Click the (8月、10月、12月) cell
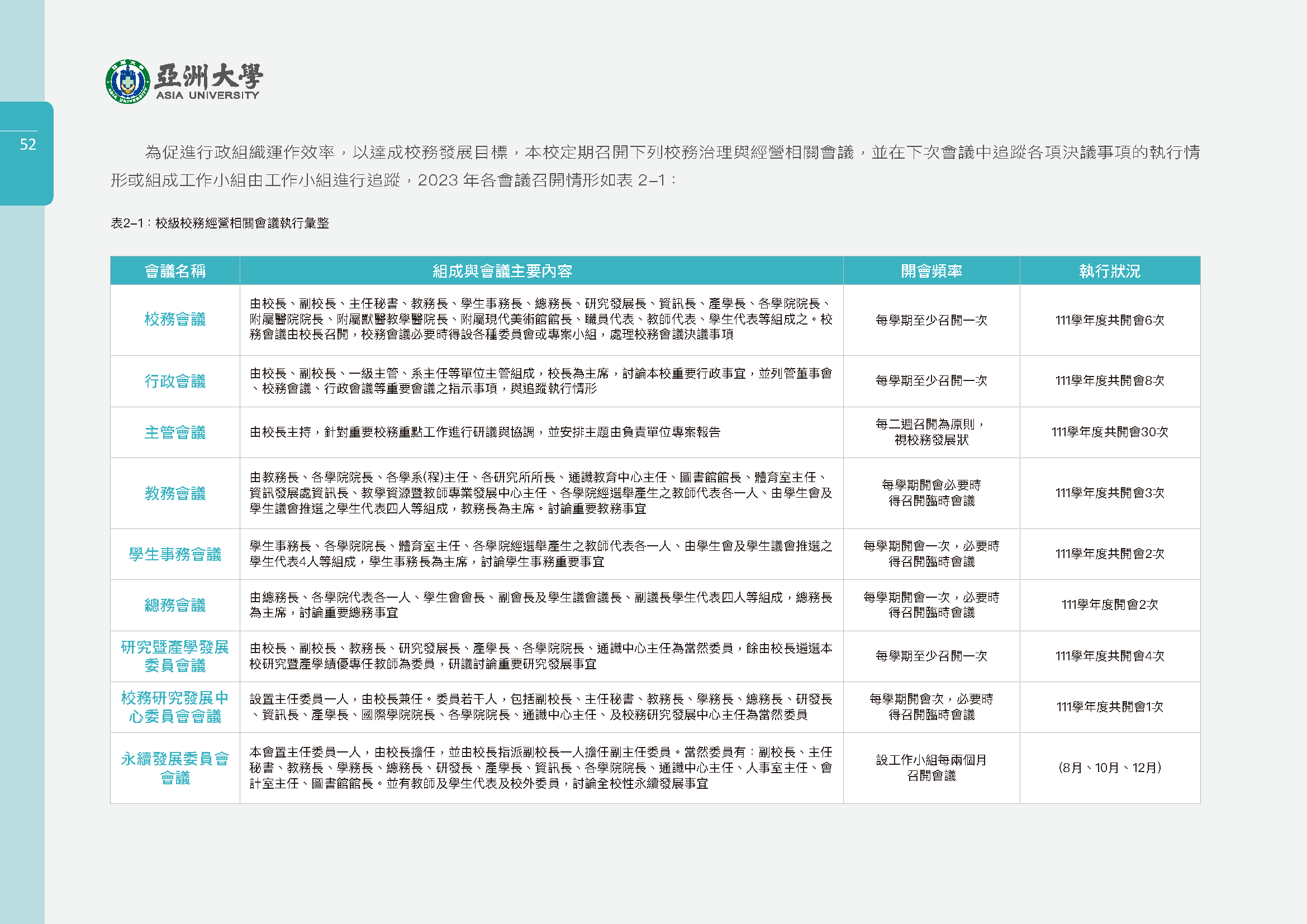This screenshot has height=924, width=1307. (x=1110, y=768)
